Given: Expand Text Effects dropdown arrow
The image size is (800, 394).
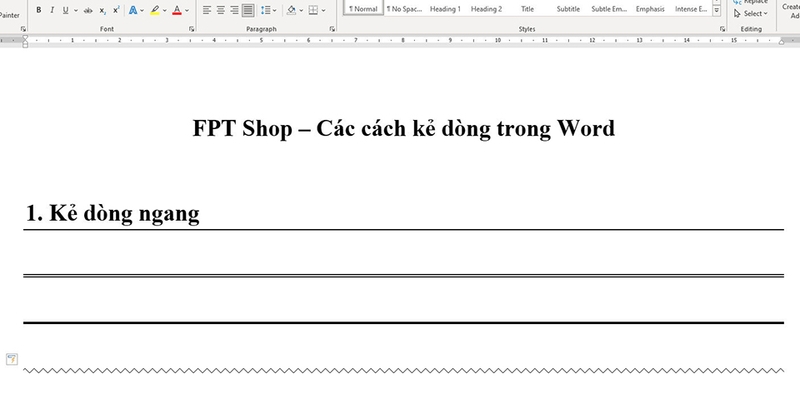Looking at the screenshot, I should (x=142, y=10).
